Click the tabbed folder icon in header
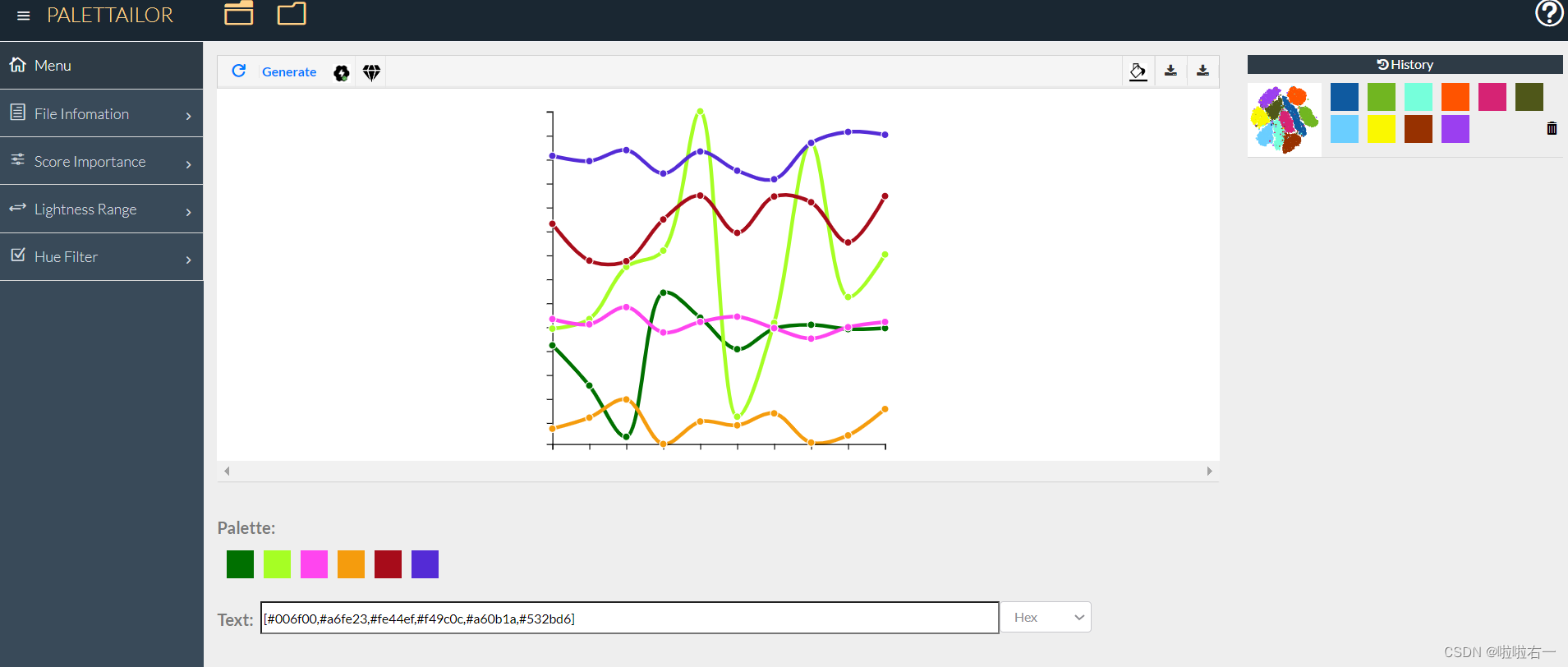This screenshot has height=667, width=1568. 239,13
